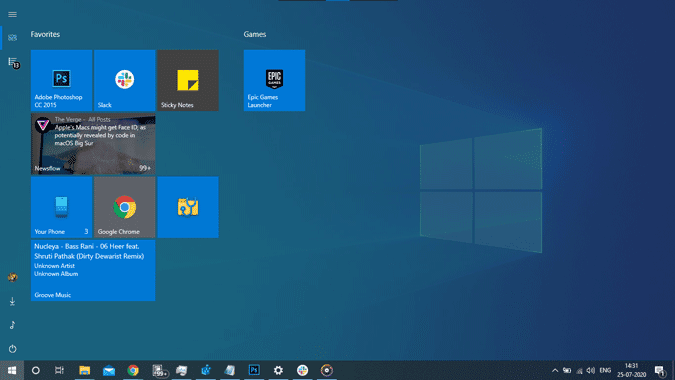The height and width of the screenshot is (380, 675).
Task: Open Groove Music disc on taskbar
Action: tap(327, 370)
